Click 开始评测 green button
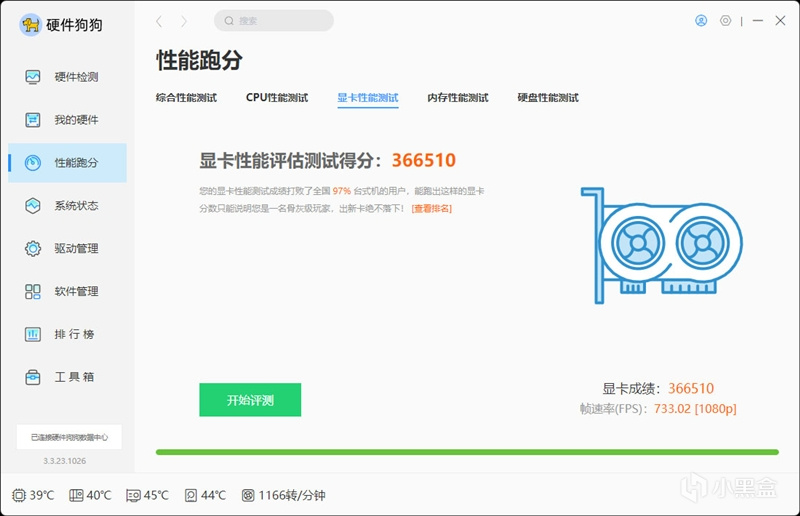Viewport: 800px width, 516px height. pos(250,400)
